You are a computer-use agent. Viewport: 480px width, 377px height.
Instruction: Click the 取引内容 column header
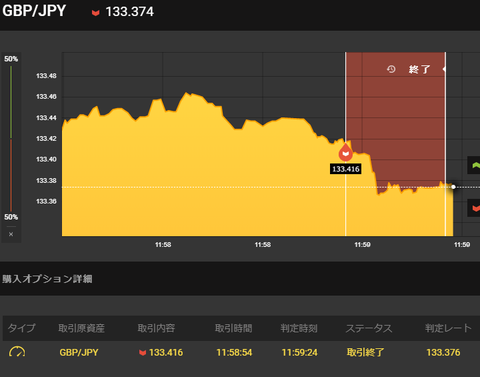pyautogui.click(x=156, y=328)
